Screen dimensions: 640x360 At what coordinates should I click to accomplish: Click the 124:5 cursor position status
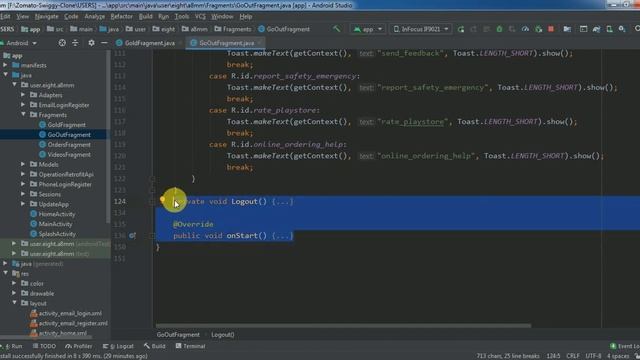tap(553, 356)
